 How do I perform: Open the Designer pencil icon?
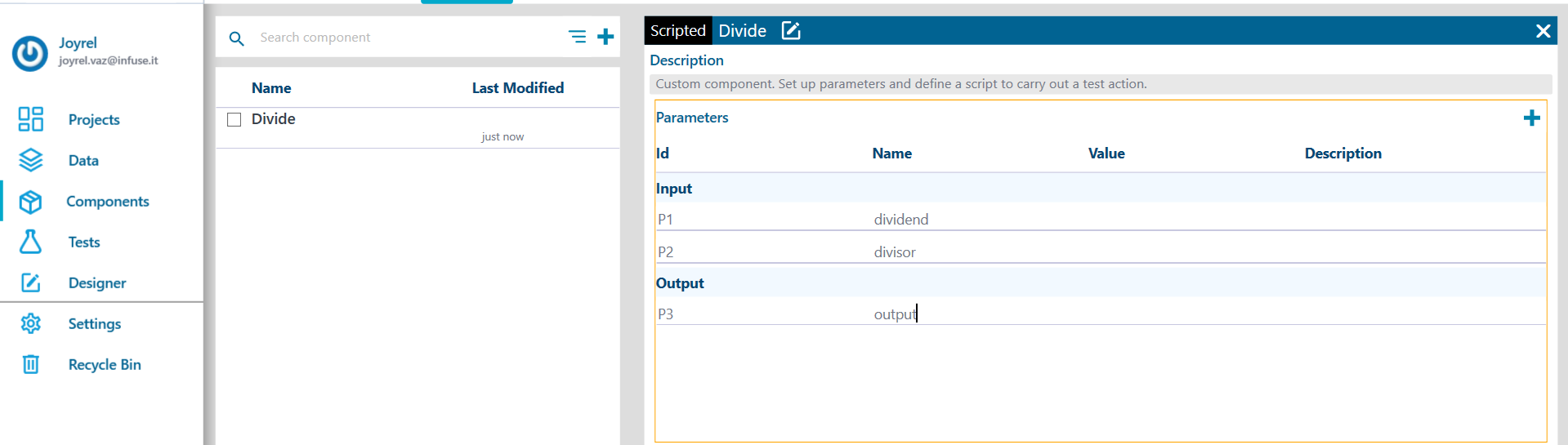point(30,283)
